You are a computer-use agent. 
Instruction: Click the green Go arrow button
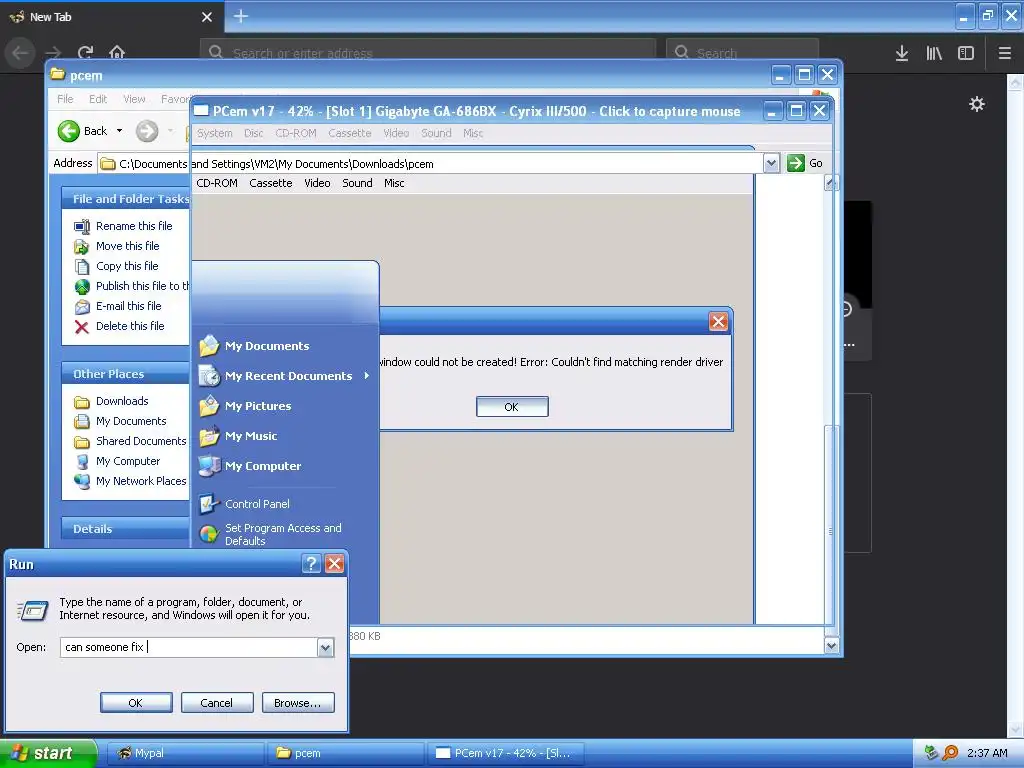795,163
